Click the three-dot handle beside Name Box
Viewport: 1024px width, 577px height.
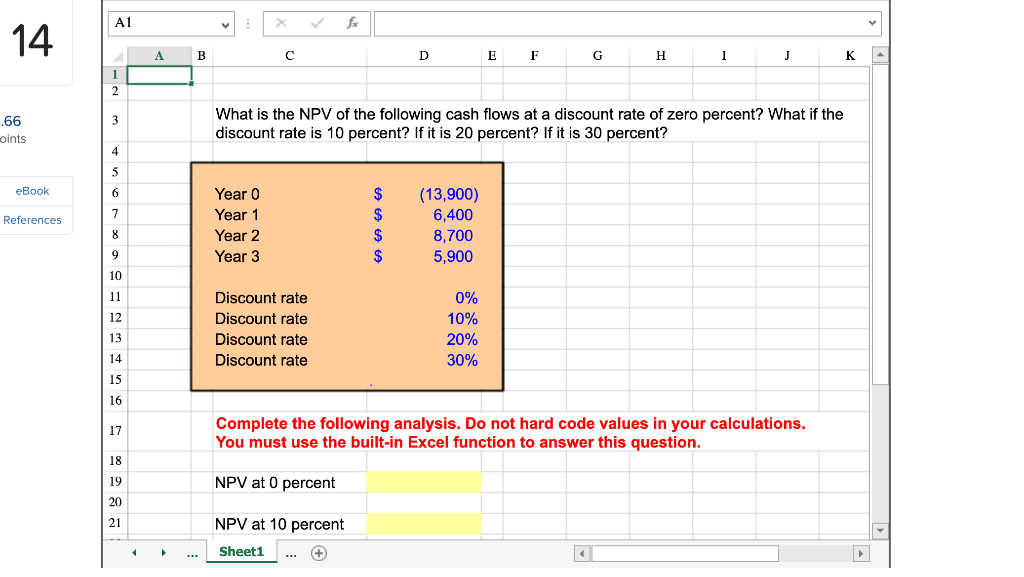[248, 23]
